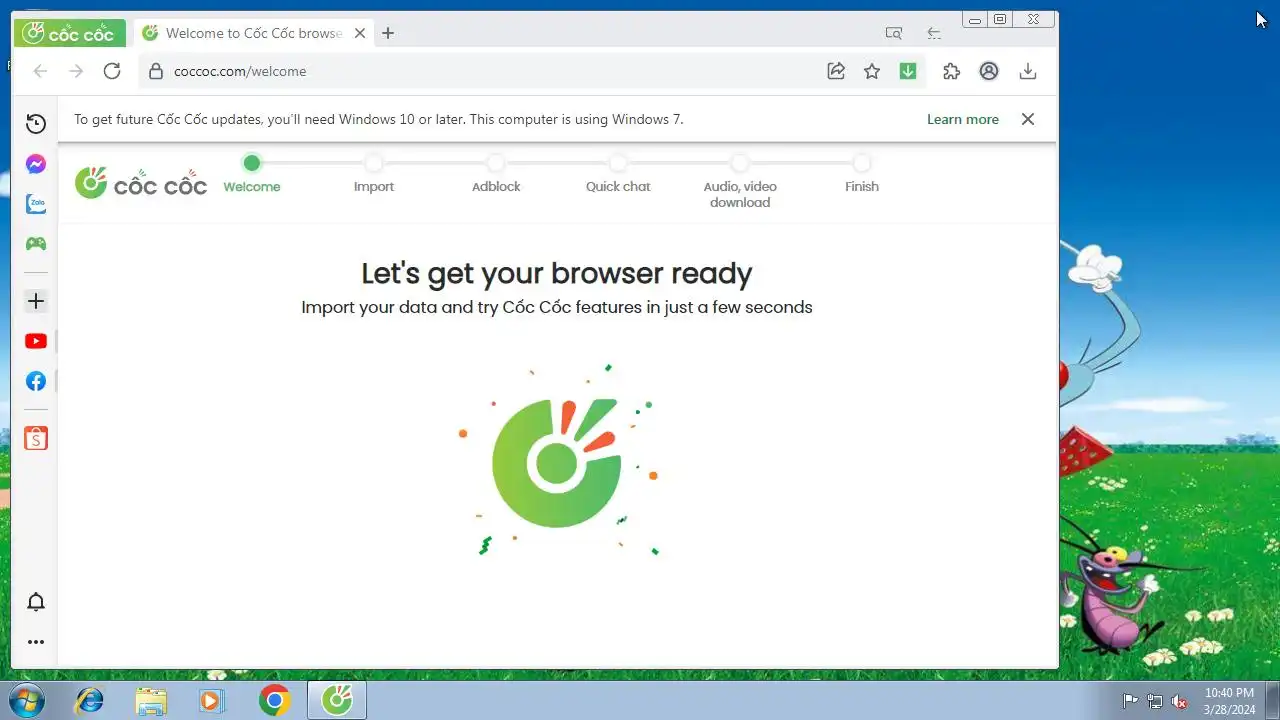Open the Downloads toolbar icon
Viewport: 1280px width, 720px height.
[1027, 71]
